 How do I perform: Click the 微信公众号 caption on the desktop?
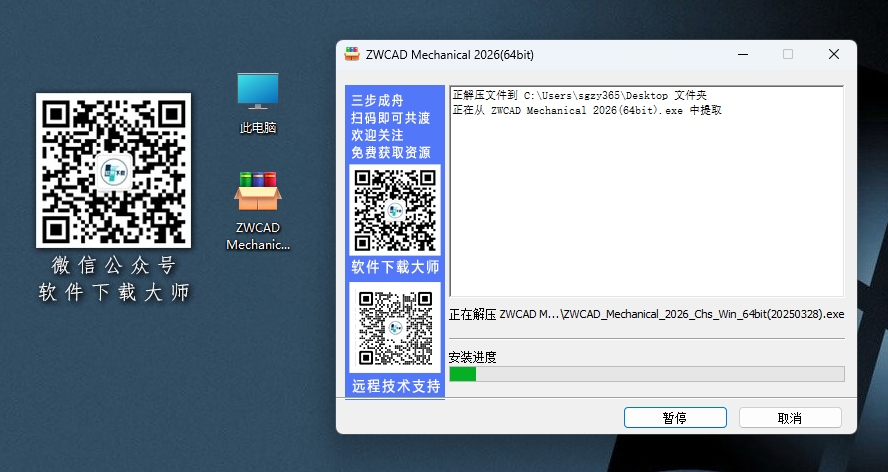[x=113, y=265]
